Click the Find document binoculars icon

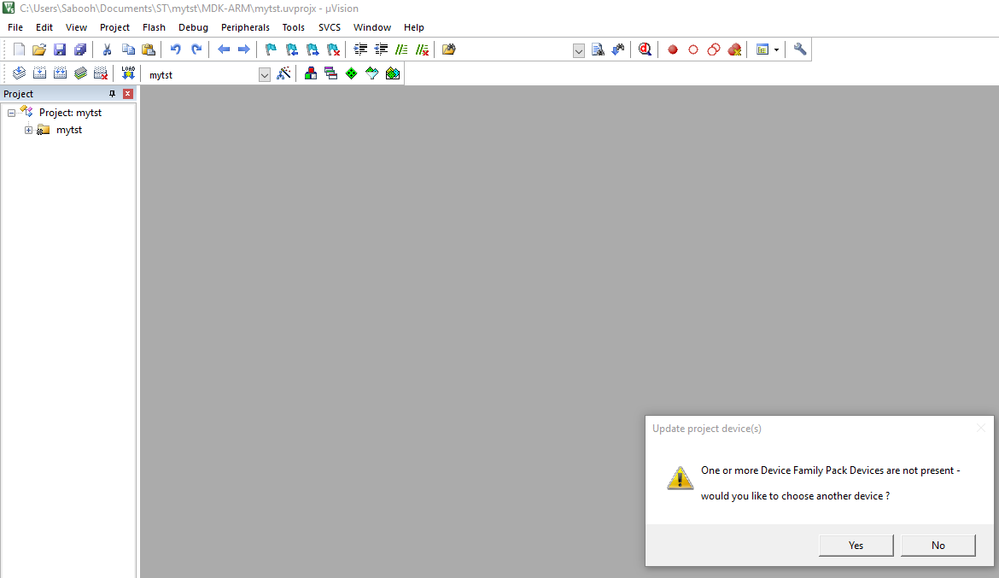click(598, 50)
